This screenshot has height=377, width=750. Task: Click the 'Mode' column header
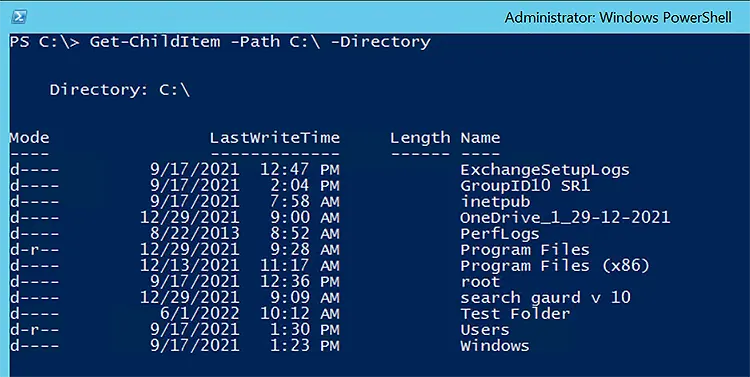click(29, 138)
